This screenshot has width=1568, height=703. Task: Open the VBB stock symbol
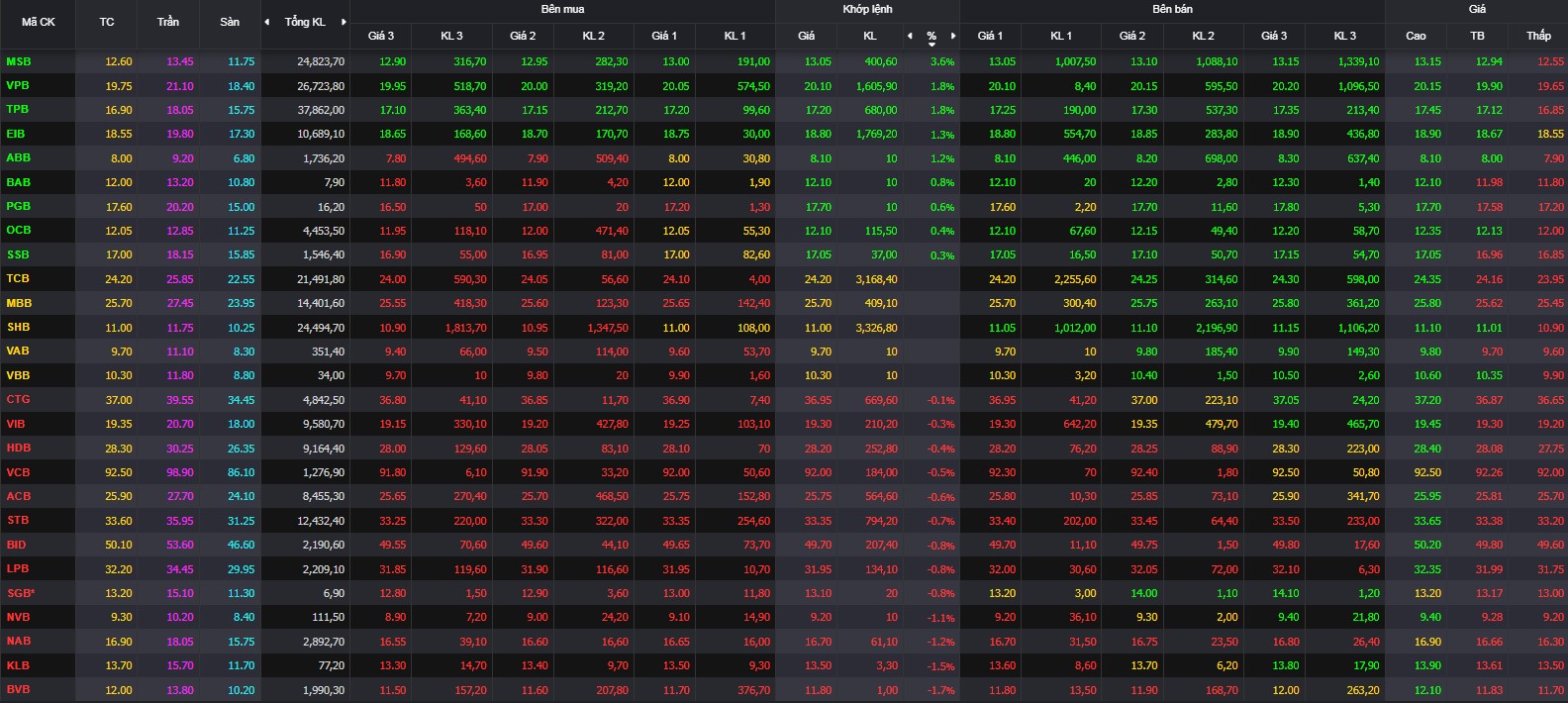tap(18, 375)
